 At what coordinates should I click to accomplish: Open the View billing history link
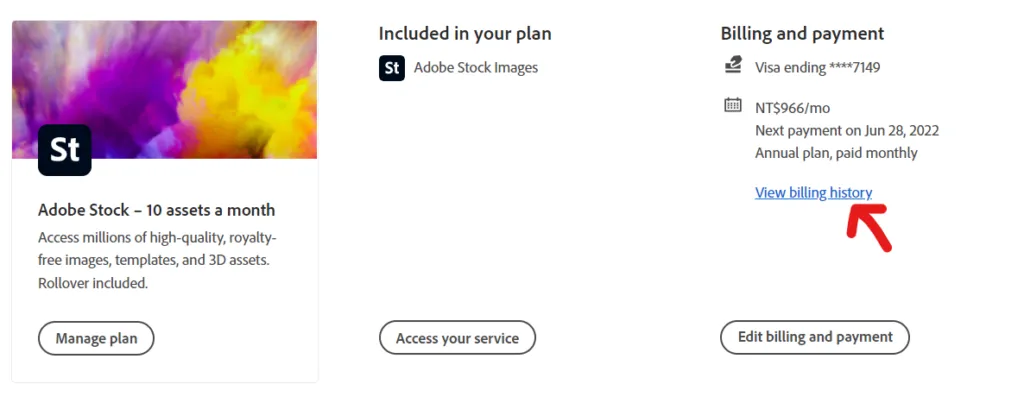(813, 193)
